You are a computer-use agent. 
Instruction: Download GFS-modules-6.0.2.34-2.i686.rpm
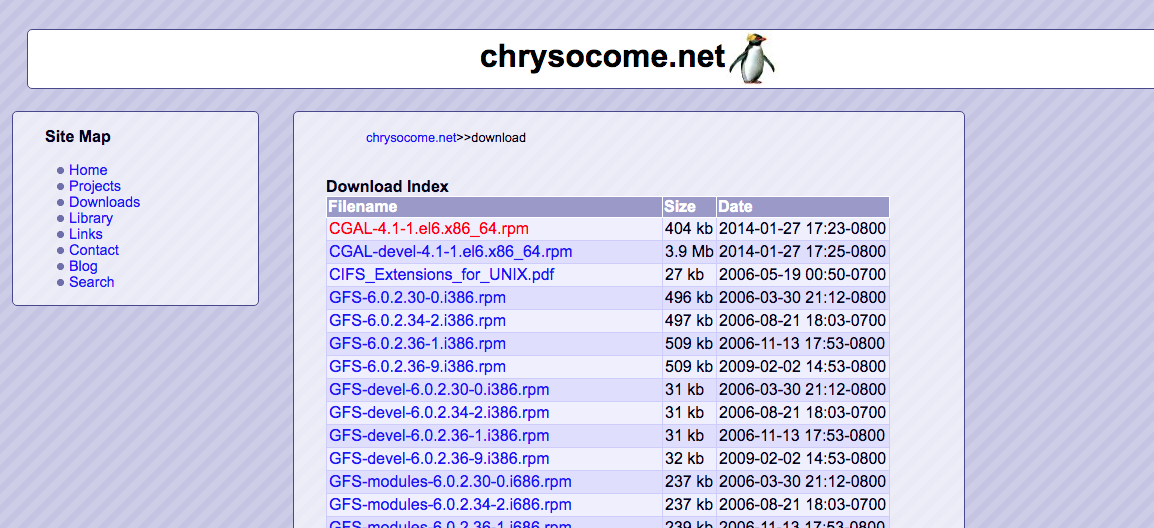450,505
